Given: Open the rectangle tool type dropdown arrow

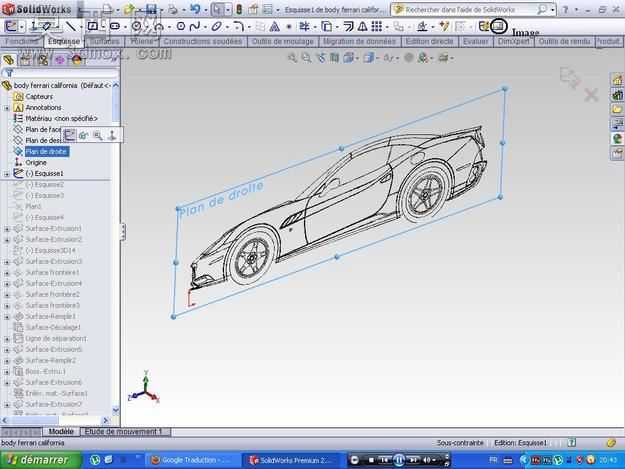Looking at the screenshot, I should click(x=103, y=27).
